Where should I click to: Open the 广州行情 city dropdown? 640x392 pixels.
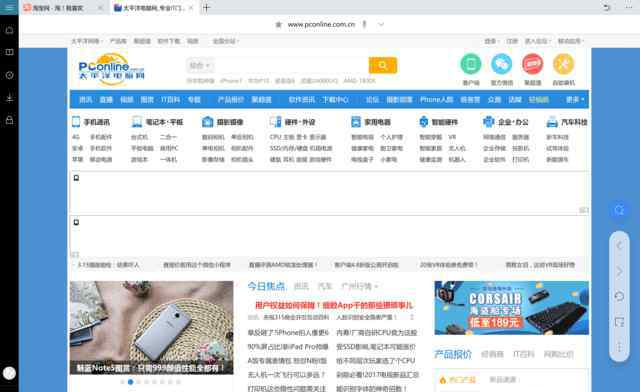[x=359, y=286]
